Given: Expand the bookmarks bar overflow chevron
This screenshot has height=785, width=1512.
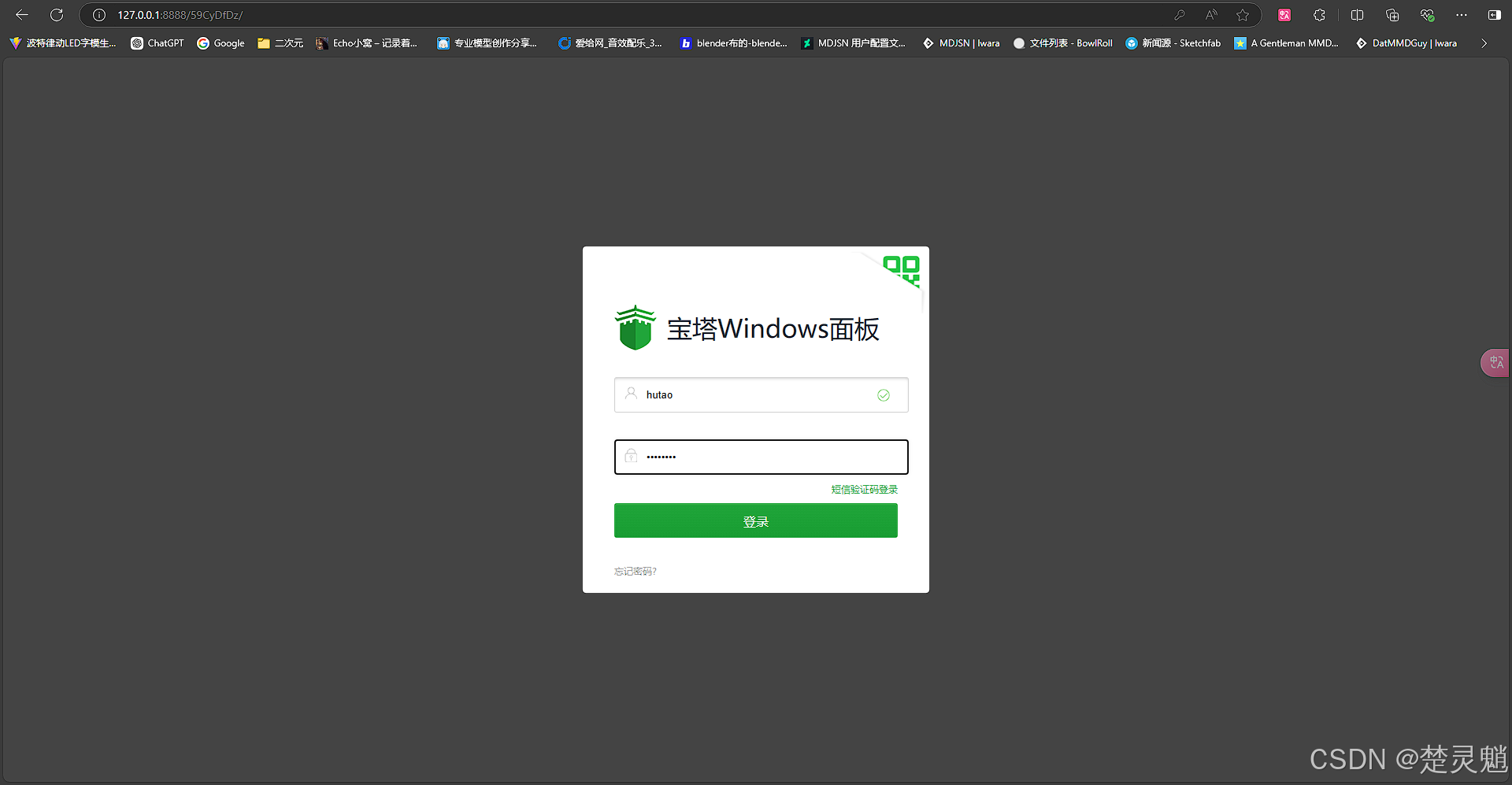Looking at the screenshot, I should coord(1484,43).
